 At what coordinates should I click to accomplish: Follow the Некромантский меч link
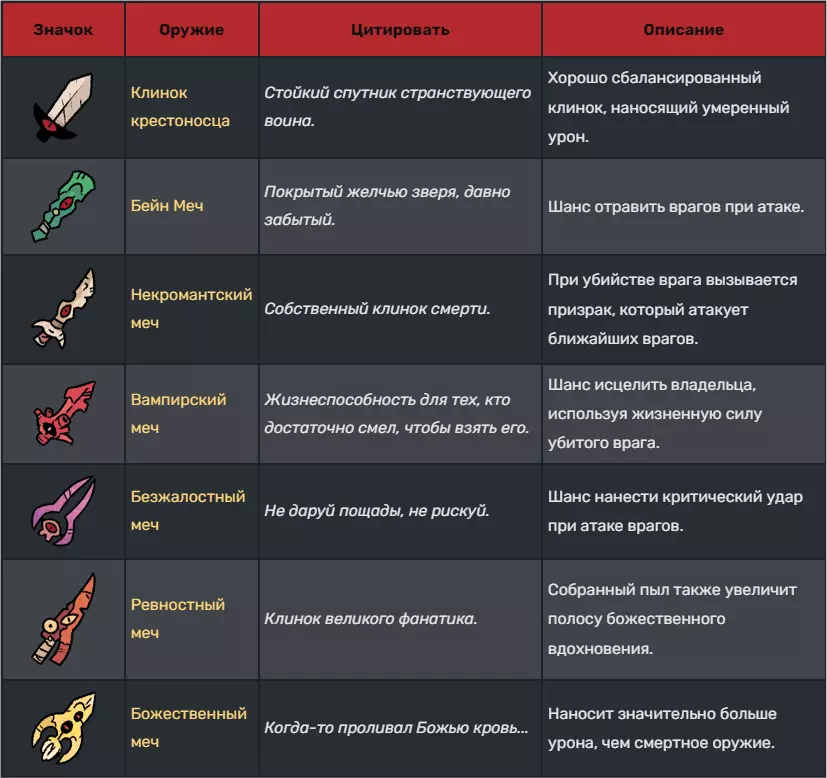(191, 308)
